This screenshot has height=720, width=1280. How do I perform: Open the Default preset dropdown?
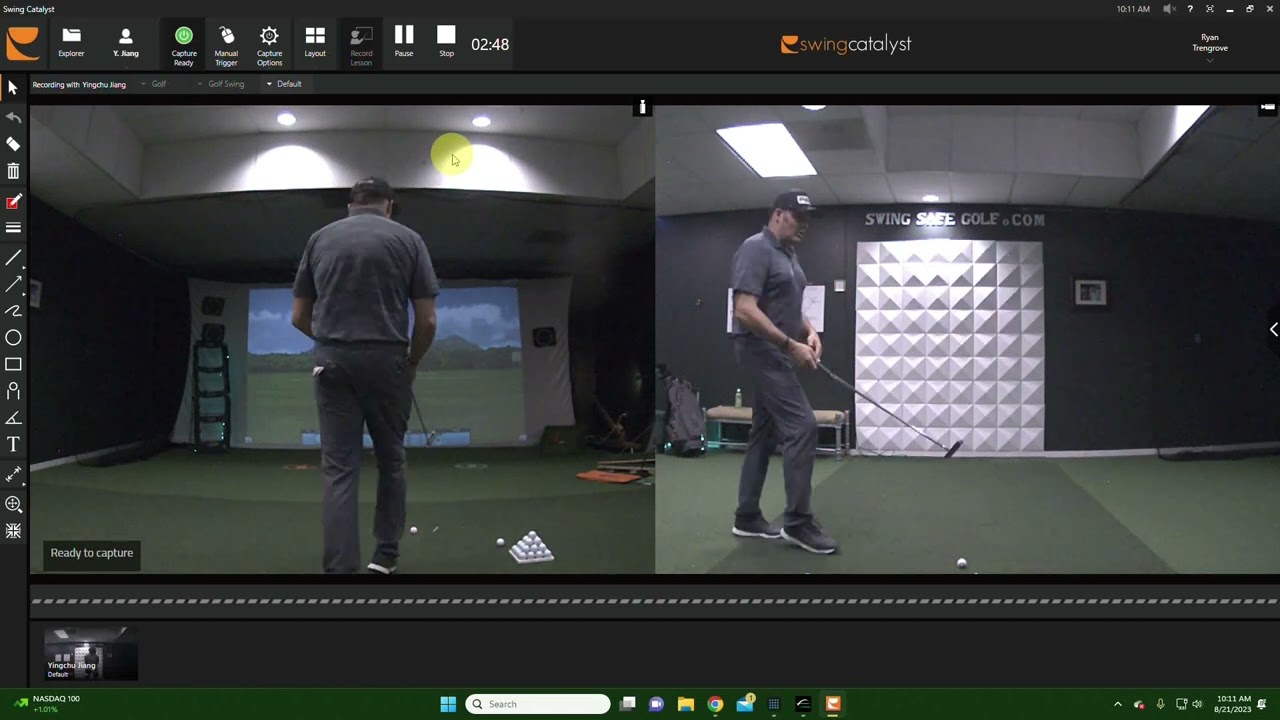[x=284, y=84]
